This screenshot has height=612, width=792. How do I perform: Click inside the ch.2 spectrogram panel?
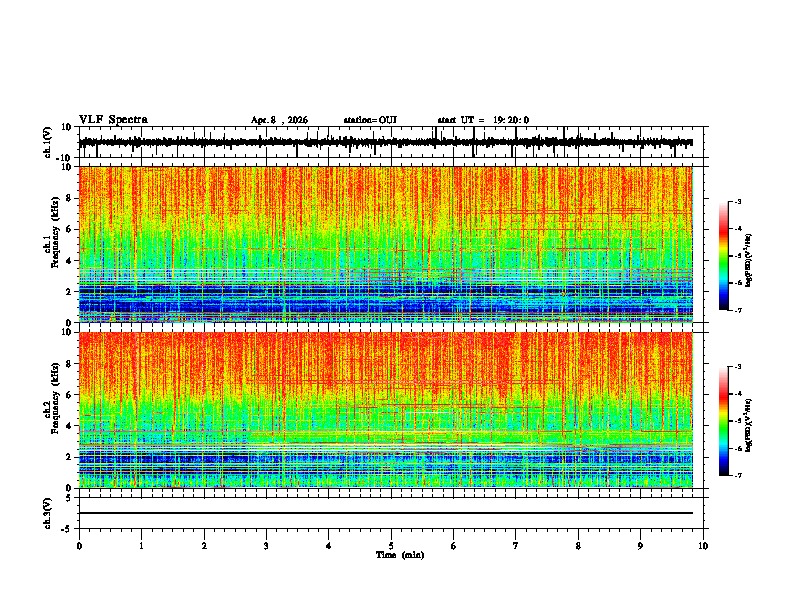pyautogui.click(x=386, y=410)
